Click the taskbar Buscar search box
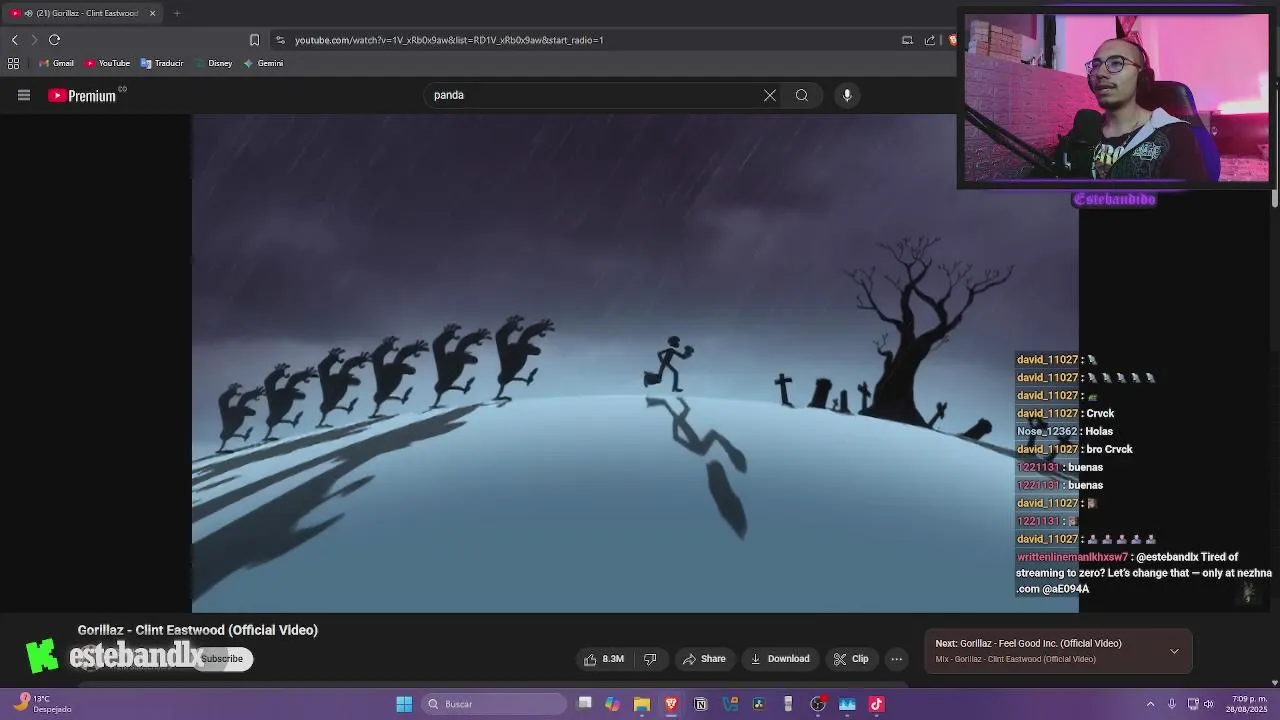This screenshot has height=720, width=1280. (x=494, y=704)
